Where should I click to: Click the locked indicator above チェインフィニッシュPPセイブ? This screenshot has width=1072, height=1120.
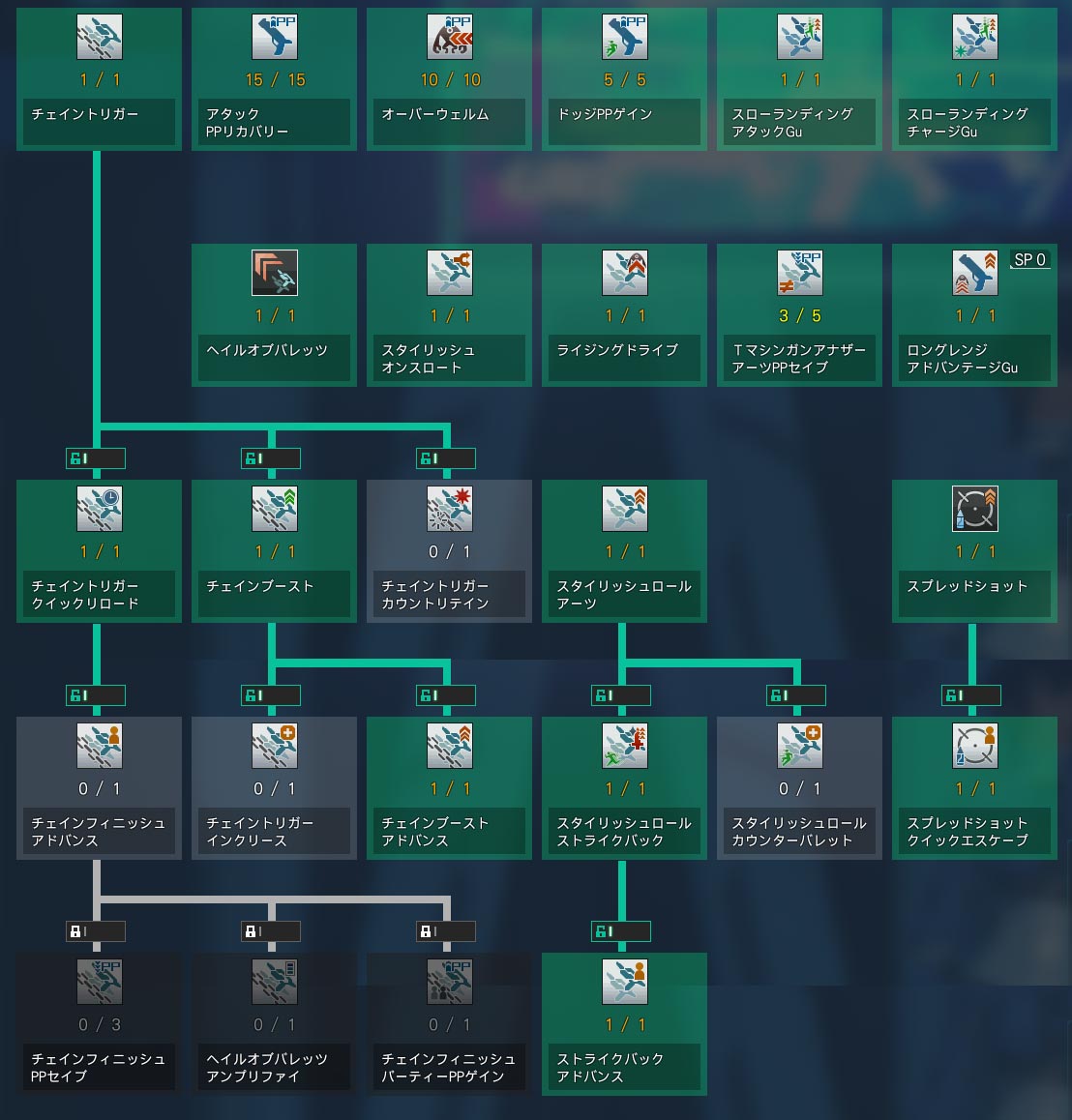95,931
